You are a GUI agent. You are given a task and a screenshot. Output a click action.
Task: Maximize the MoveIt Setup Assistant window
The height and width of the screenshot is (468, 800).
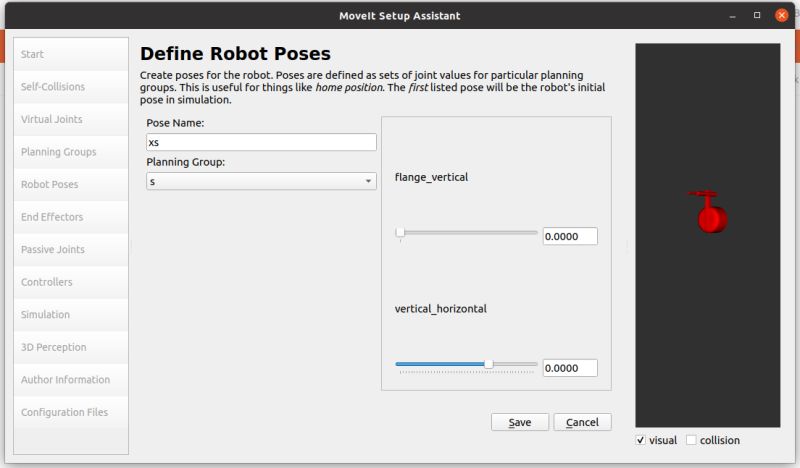coord(757,15)
